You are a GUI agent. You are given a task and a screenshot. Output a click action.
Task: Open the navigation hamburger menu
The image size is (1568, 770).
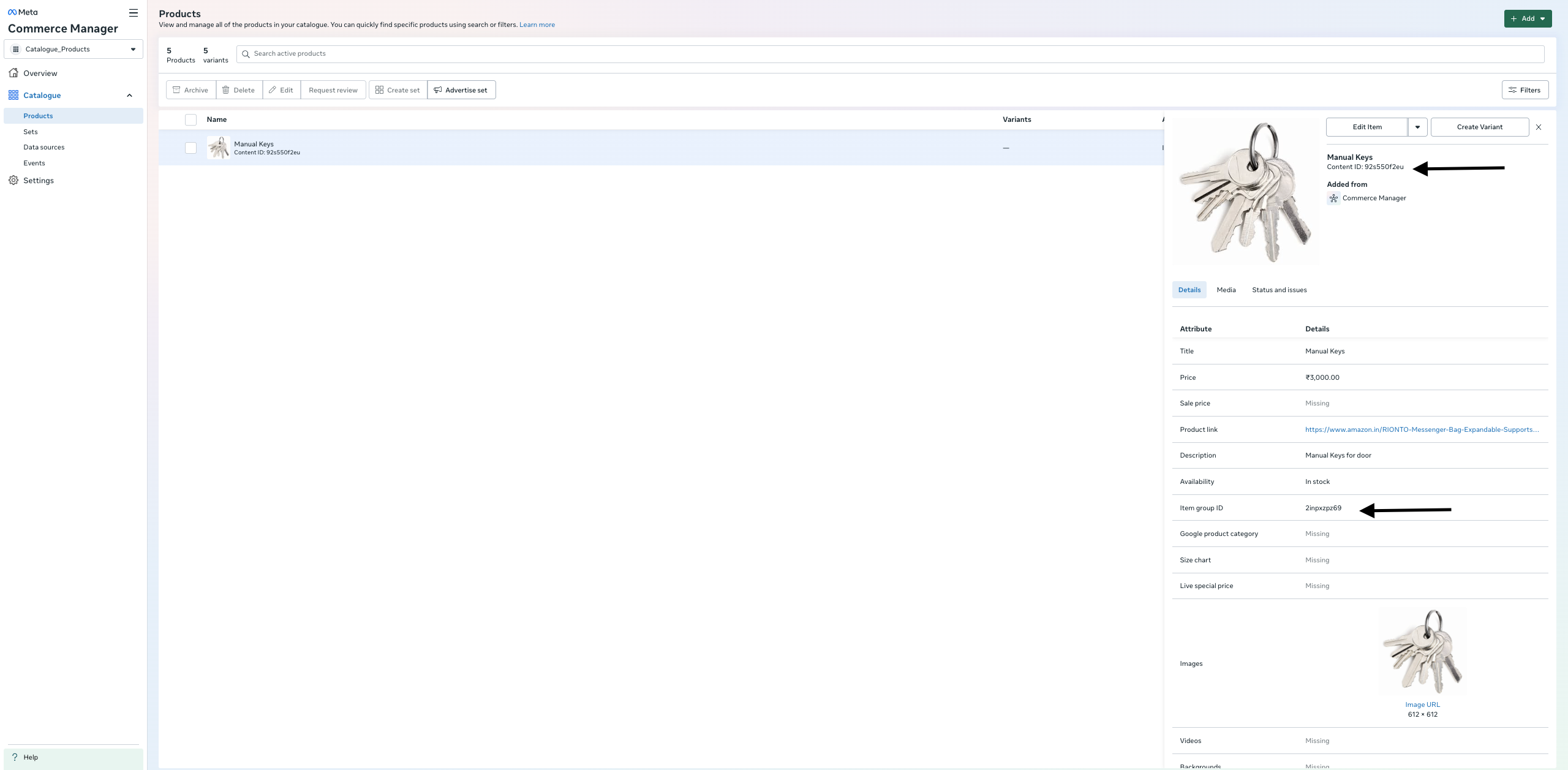coord(132,12)
